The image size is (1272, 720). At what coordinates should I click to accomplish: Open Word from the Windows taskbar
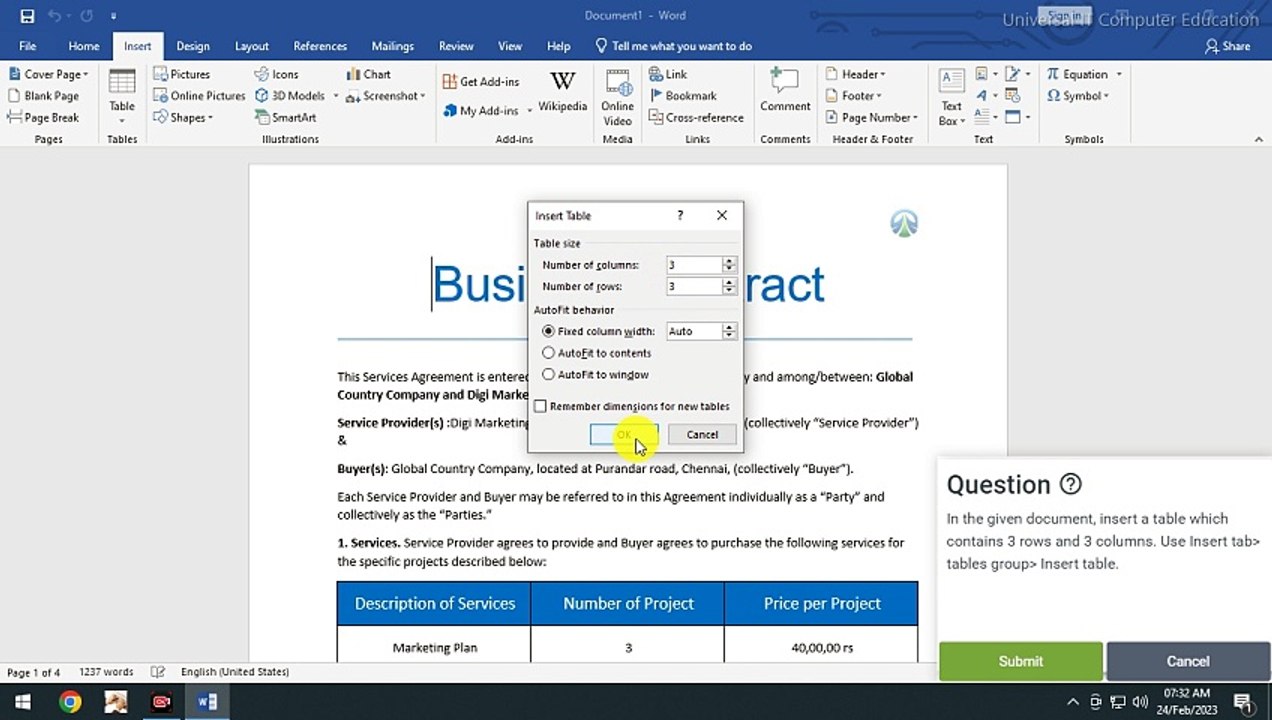[207, 702]
